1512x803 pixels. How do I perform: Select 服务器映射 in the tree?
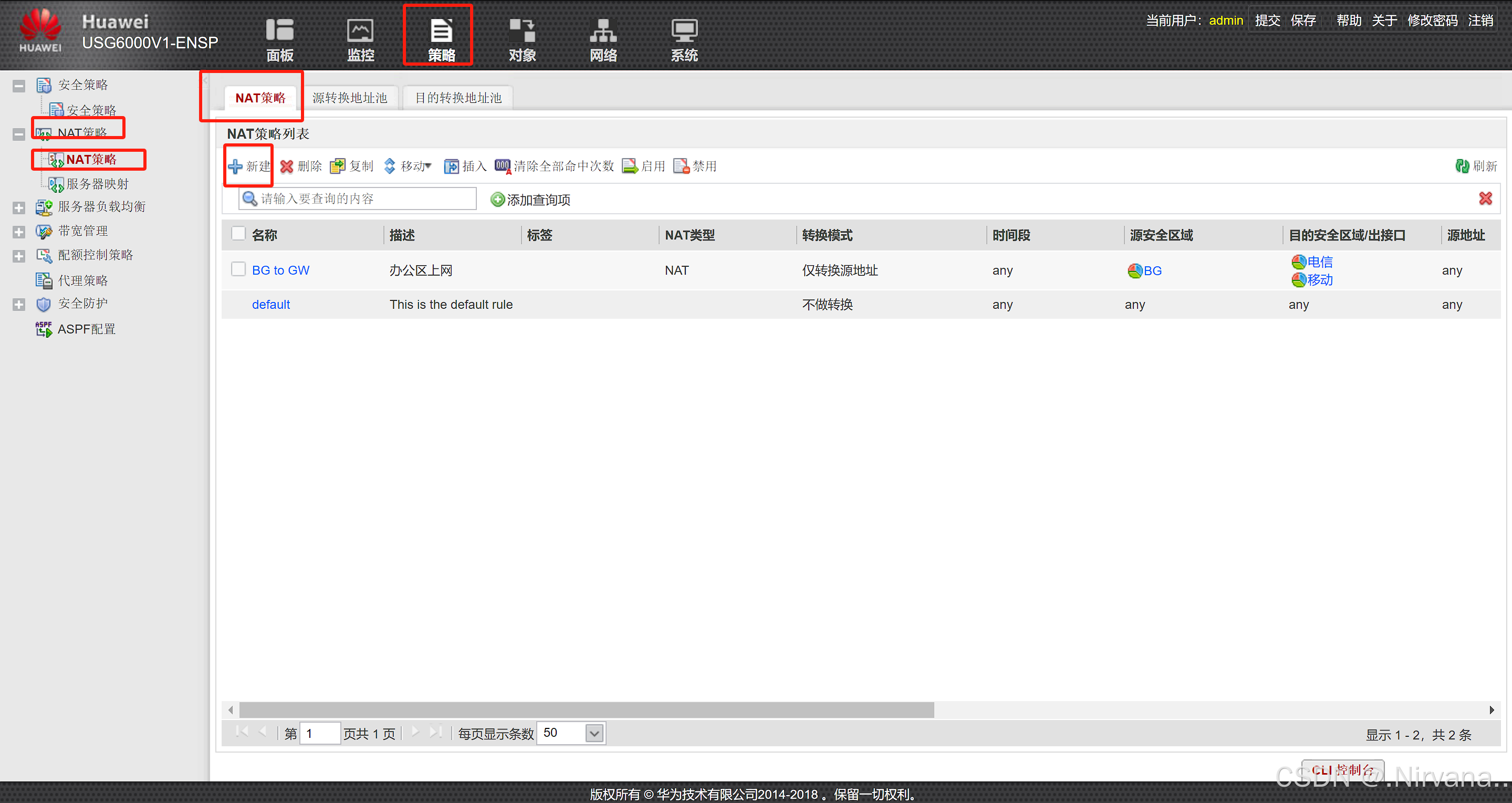coord(89,184)
